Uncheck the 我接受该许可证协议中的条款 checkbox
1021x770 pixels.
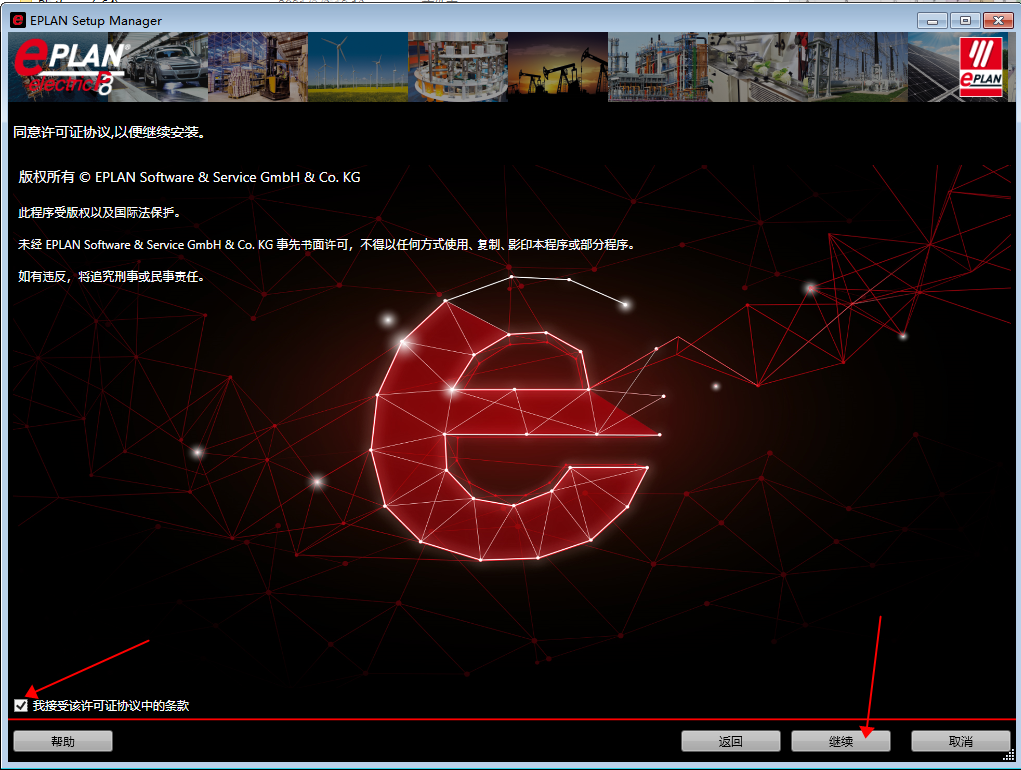(22, 706)
